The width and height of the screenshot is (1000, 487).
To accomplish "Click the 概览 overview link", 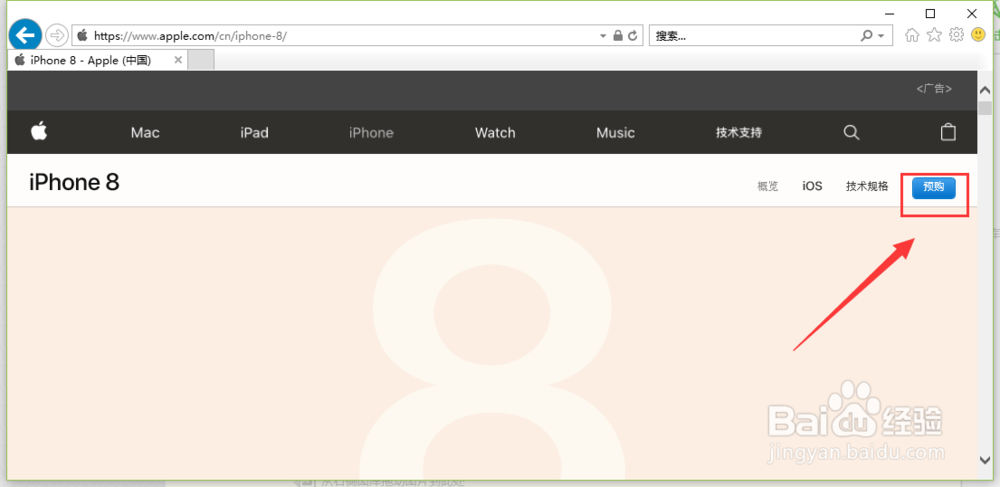I will tap(768, 187).
